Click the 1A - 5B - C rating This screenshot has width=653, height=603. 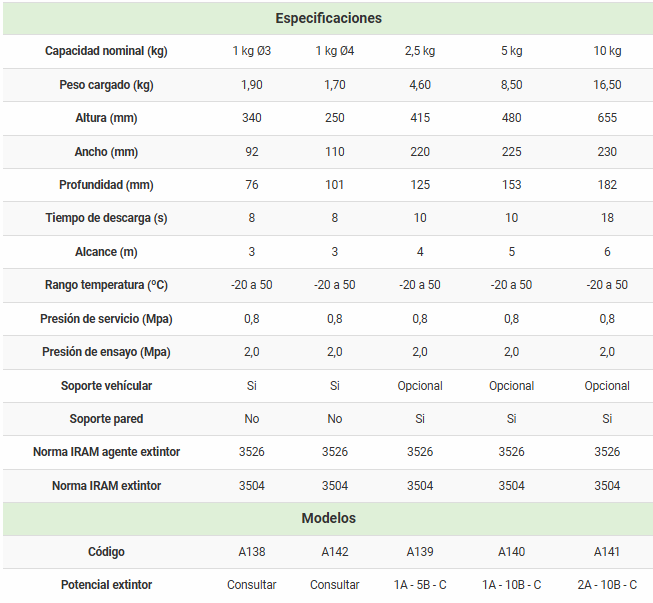(x=420, y=585)
